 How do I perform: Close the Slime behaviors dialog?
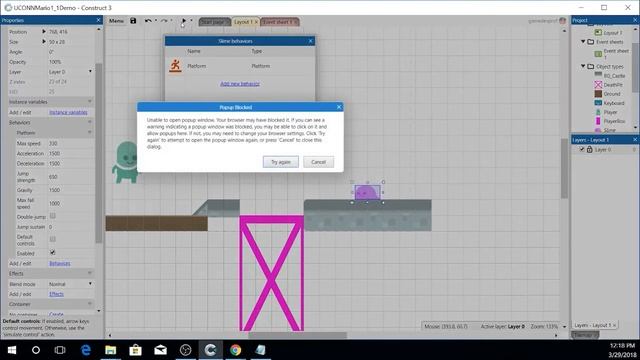pos(310,41)
